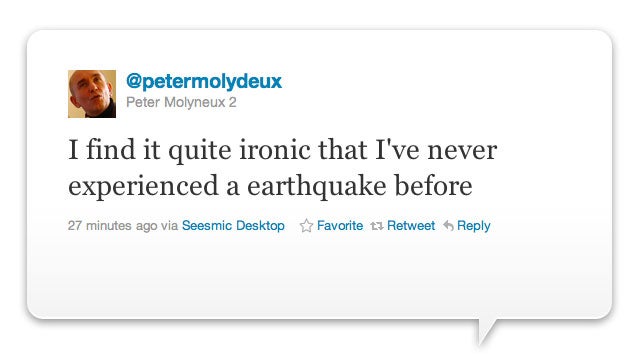Click the word before ending the tweet
This screenshot has width=640, height=360.
[433, 186]
